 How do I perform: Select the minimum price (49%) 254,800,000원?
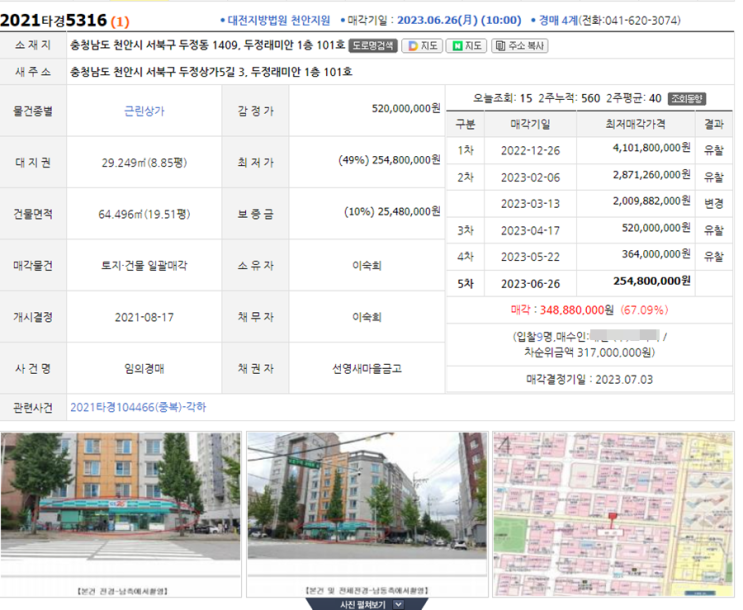(390, 160)
